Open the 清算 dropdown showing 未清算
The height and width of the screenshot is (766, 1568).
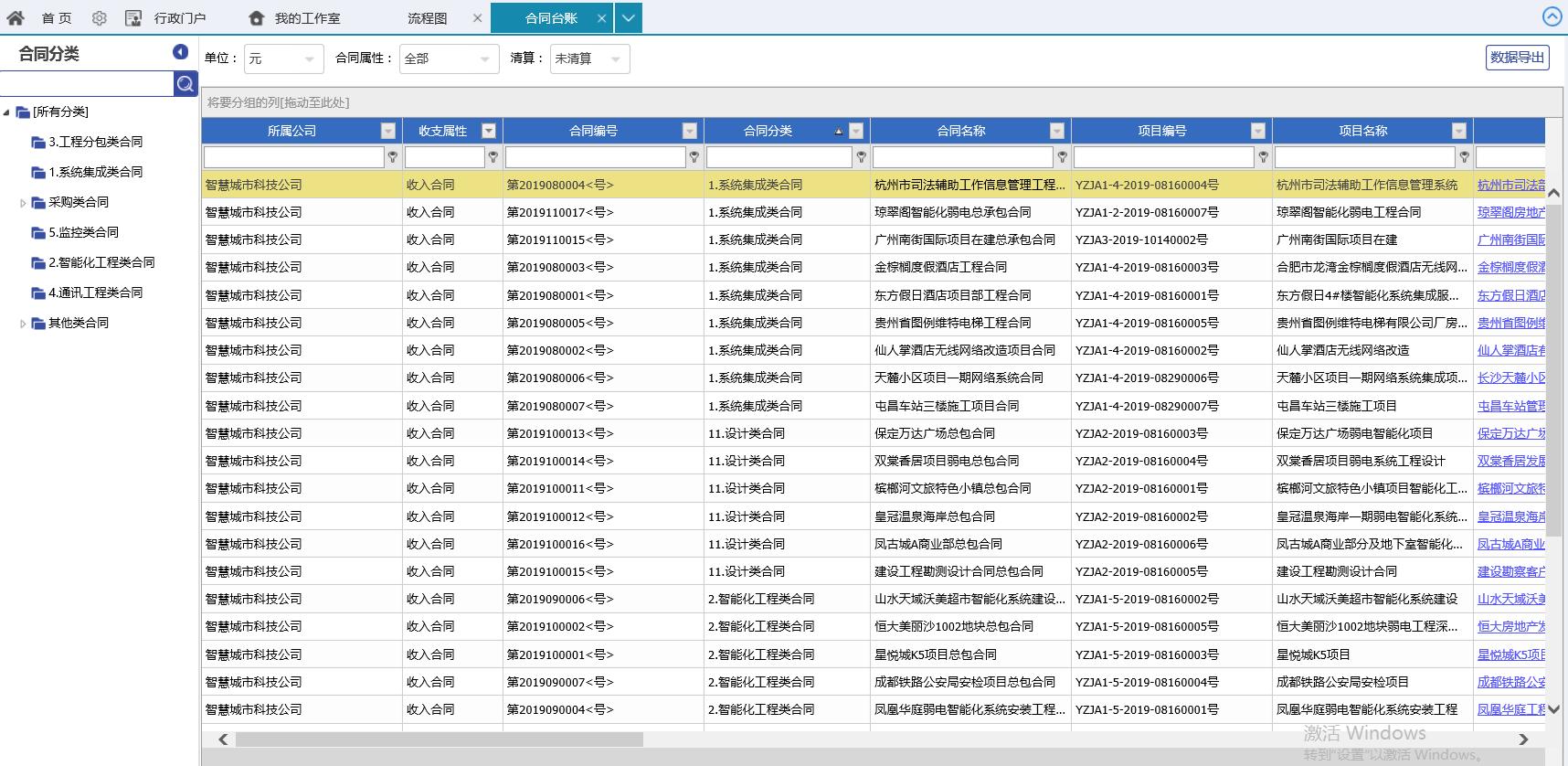click(x=588, y=59)
